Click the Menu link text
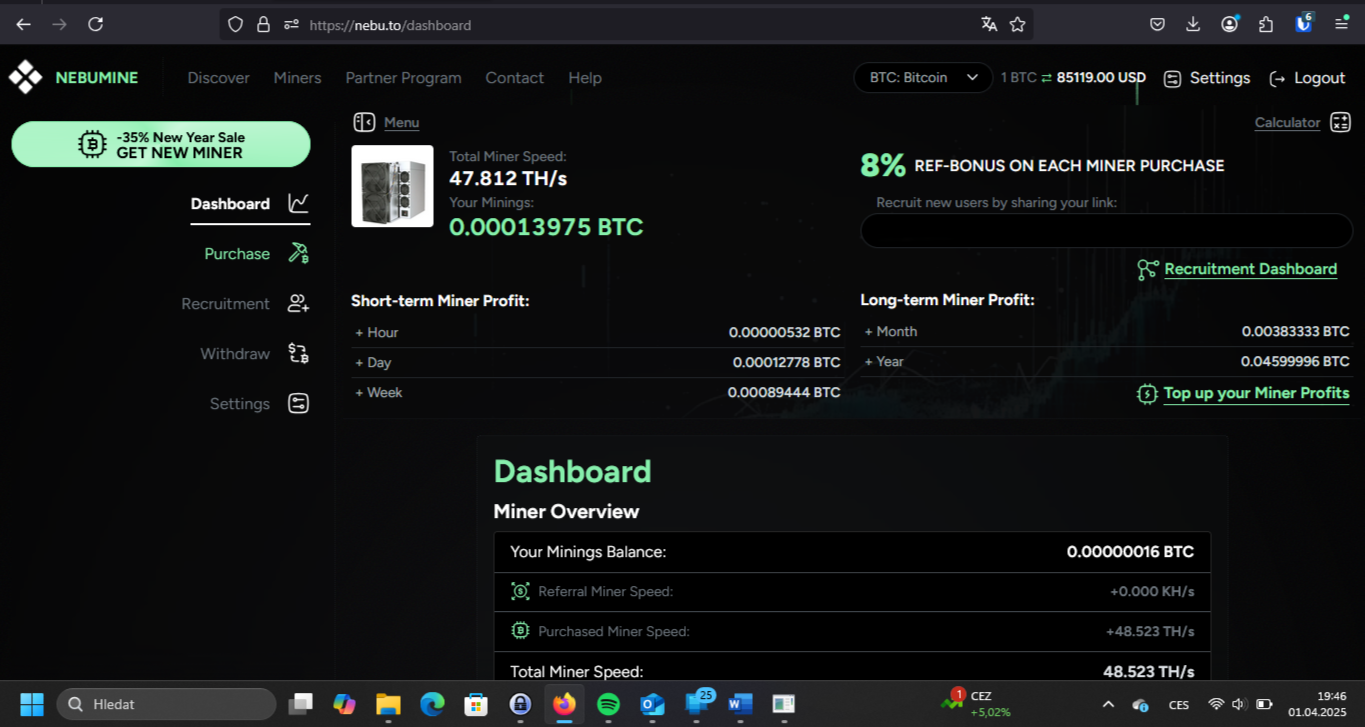 [401, 122]
